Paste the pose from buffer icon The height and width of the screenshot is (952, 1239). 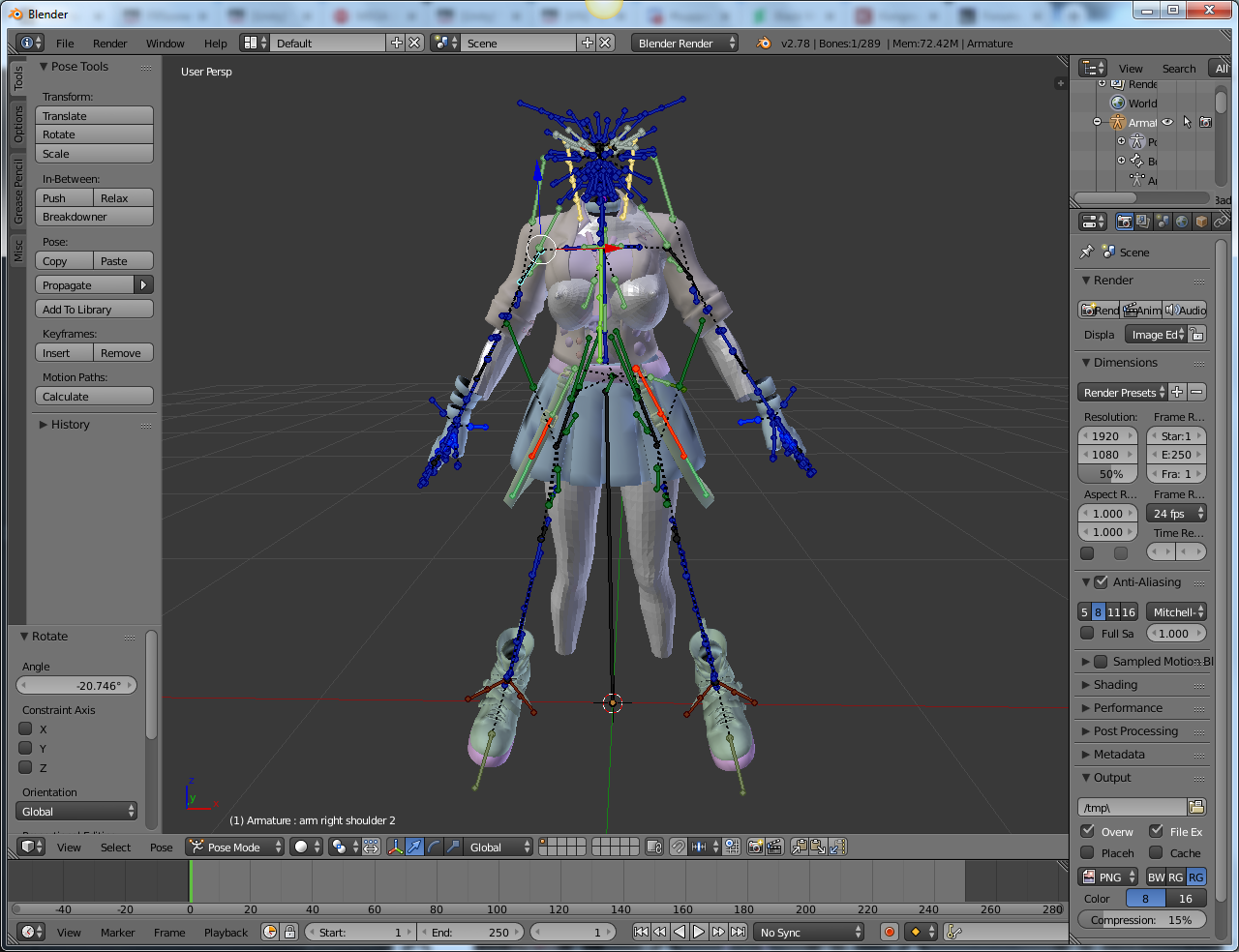coord(818,847)
